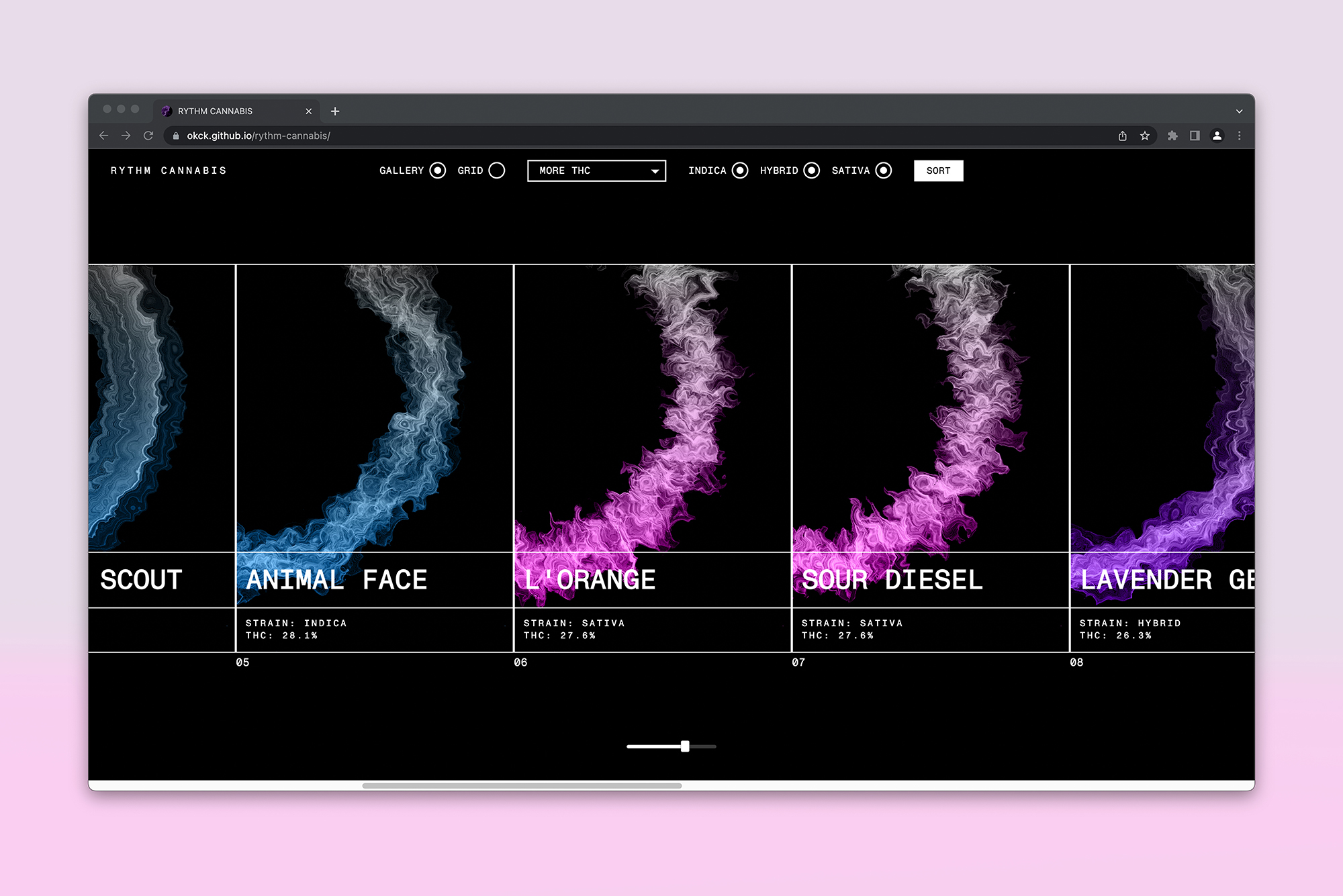Click STRAIN: SATIVA under Sour Diesel
This screenshot has width=1343, height=896.
click(852, 624)
